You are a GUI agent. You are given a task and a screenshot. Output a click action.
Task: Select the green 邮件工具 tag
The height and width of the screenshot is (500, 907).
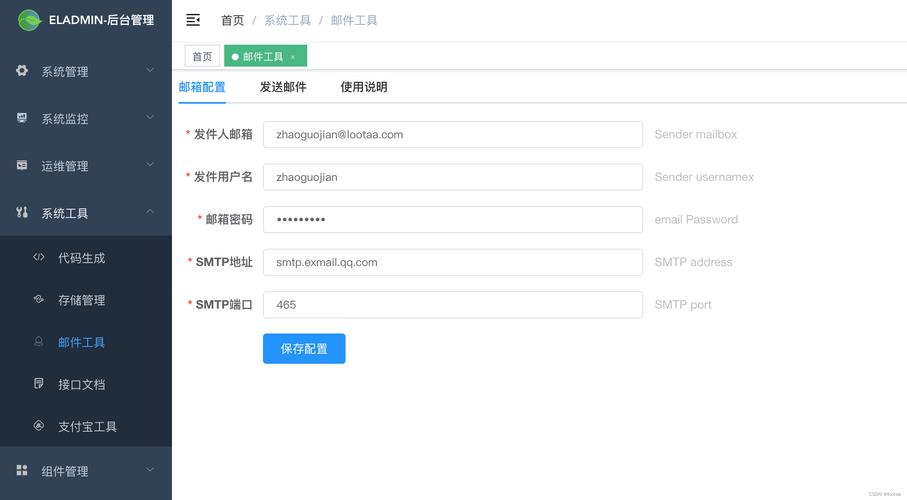tap(266, 56)
